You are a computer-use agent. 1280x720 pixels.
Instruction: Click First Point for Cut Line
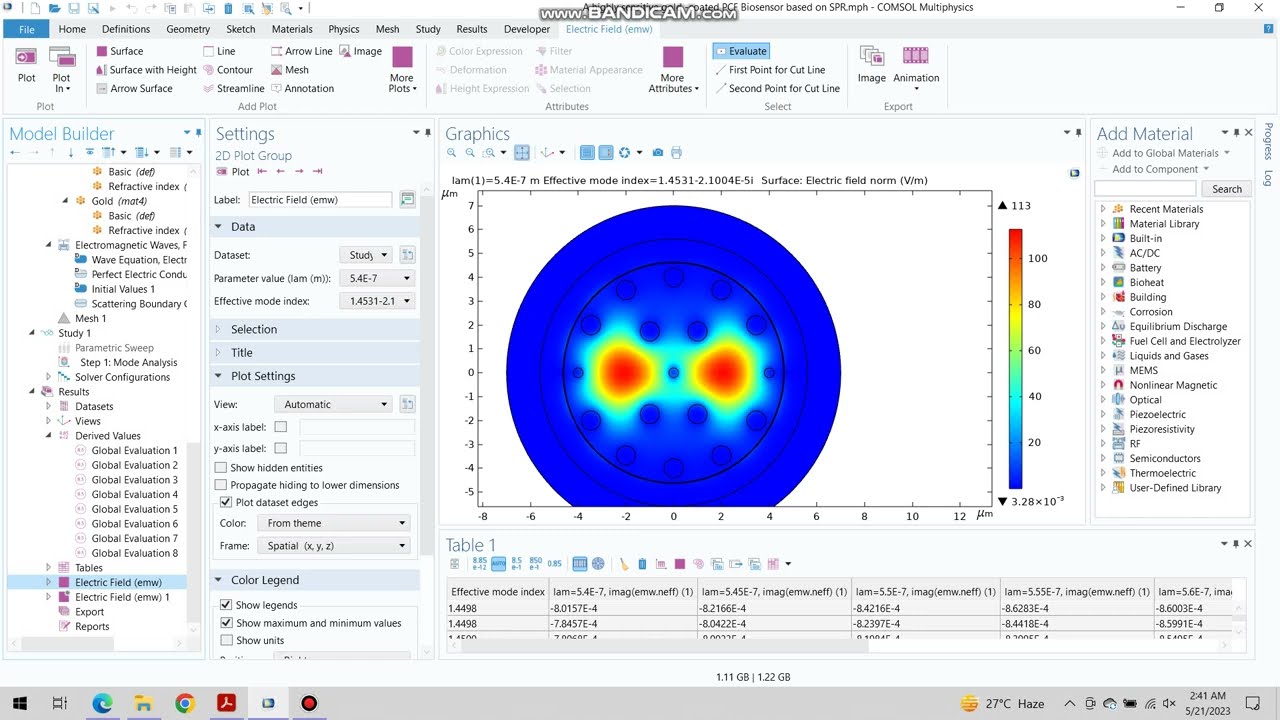(770, 70)
